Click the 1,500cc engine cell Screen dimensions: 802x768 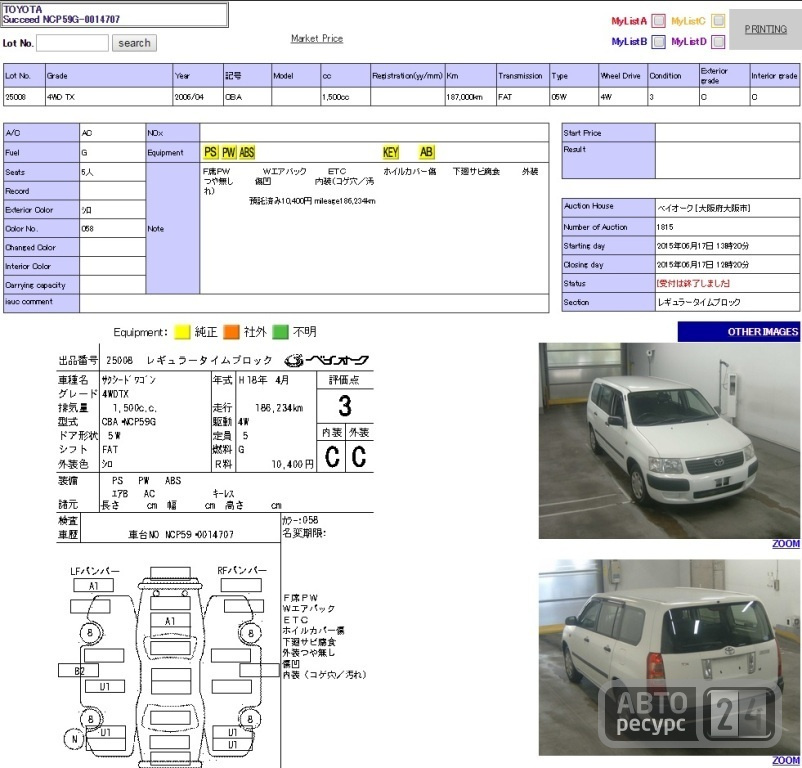pyautogui.click(x=345, y=97)
